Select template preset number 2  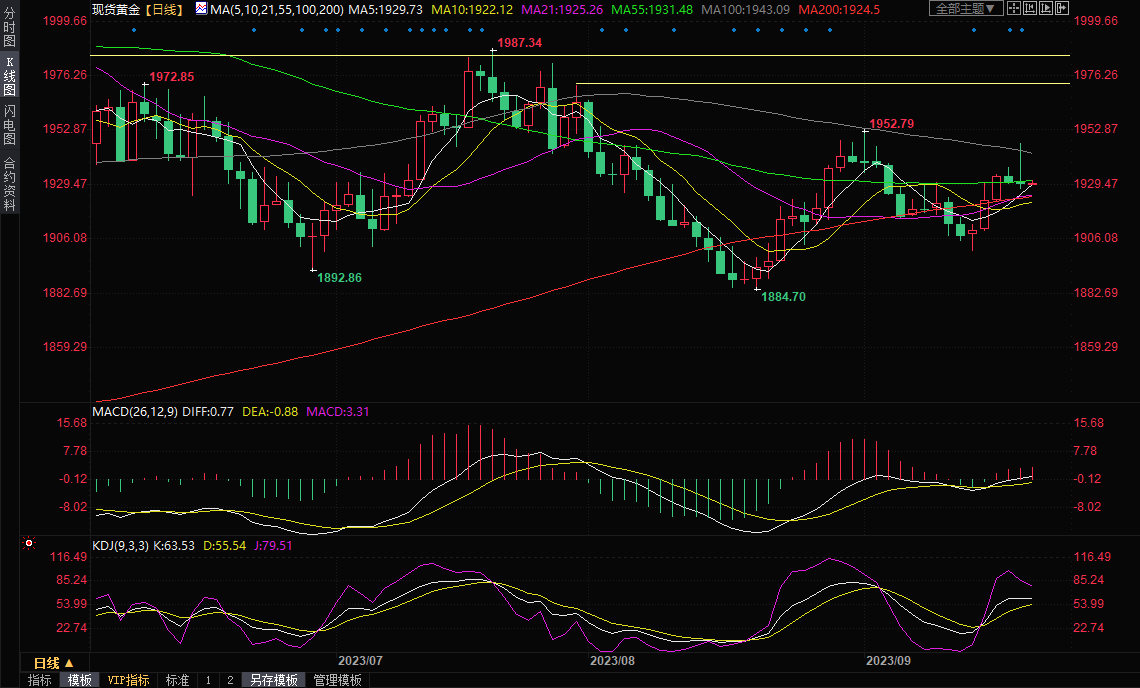[230, 680]
